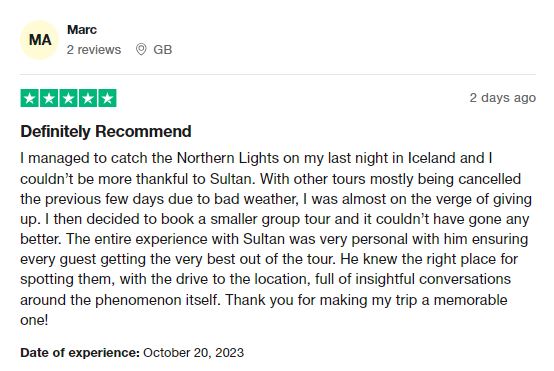Select the GB country label
Screen dimensions: 554x371
163,50
